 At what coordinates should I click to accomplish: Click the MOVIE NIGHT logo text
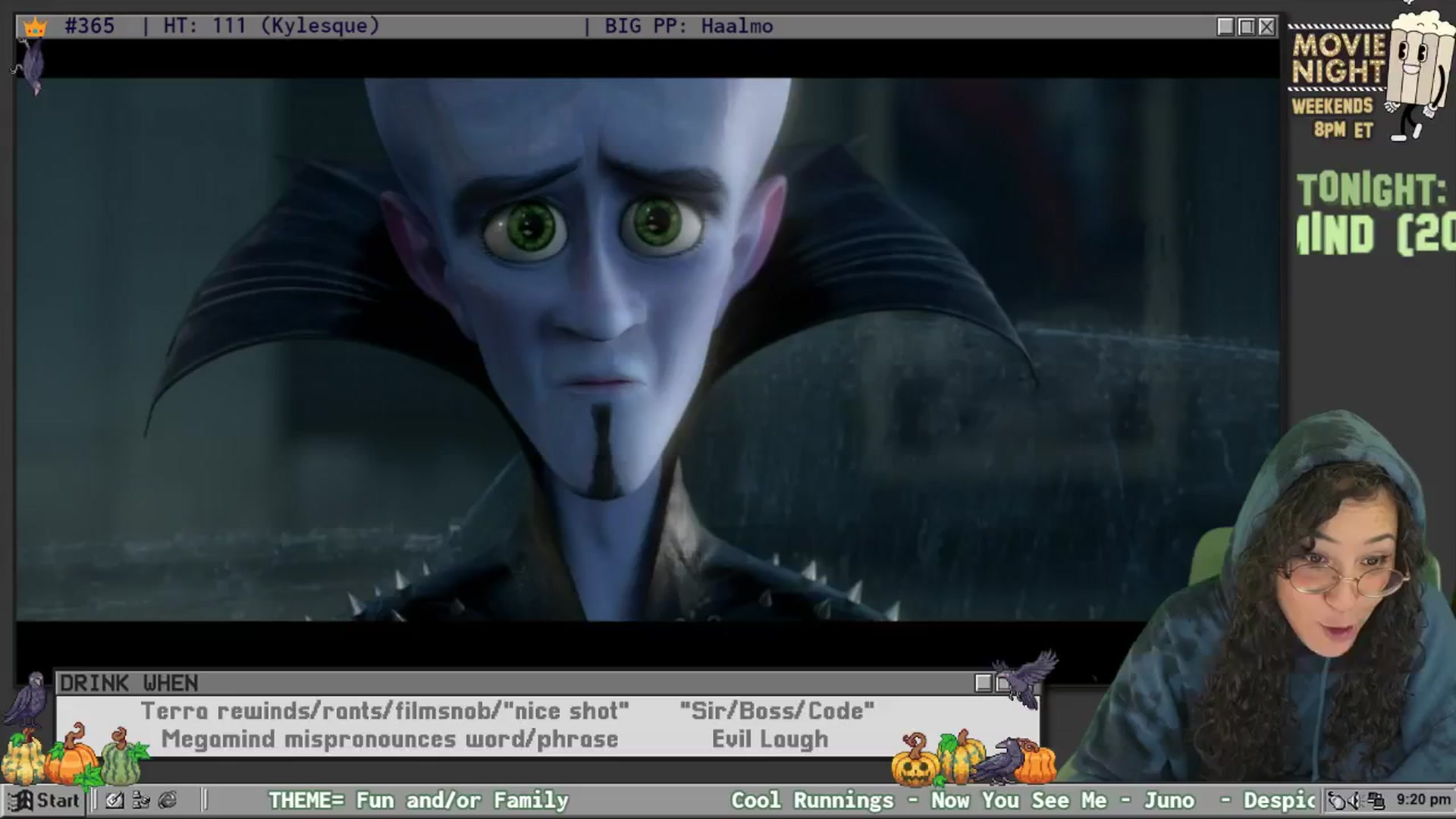(1338, 58)
